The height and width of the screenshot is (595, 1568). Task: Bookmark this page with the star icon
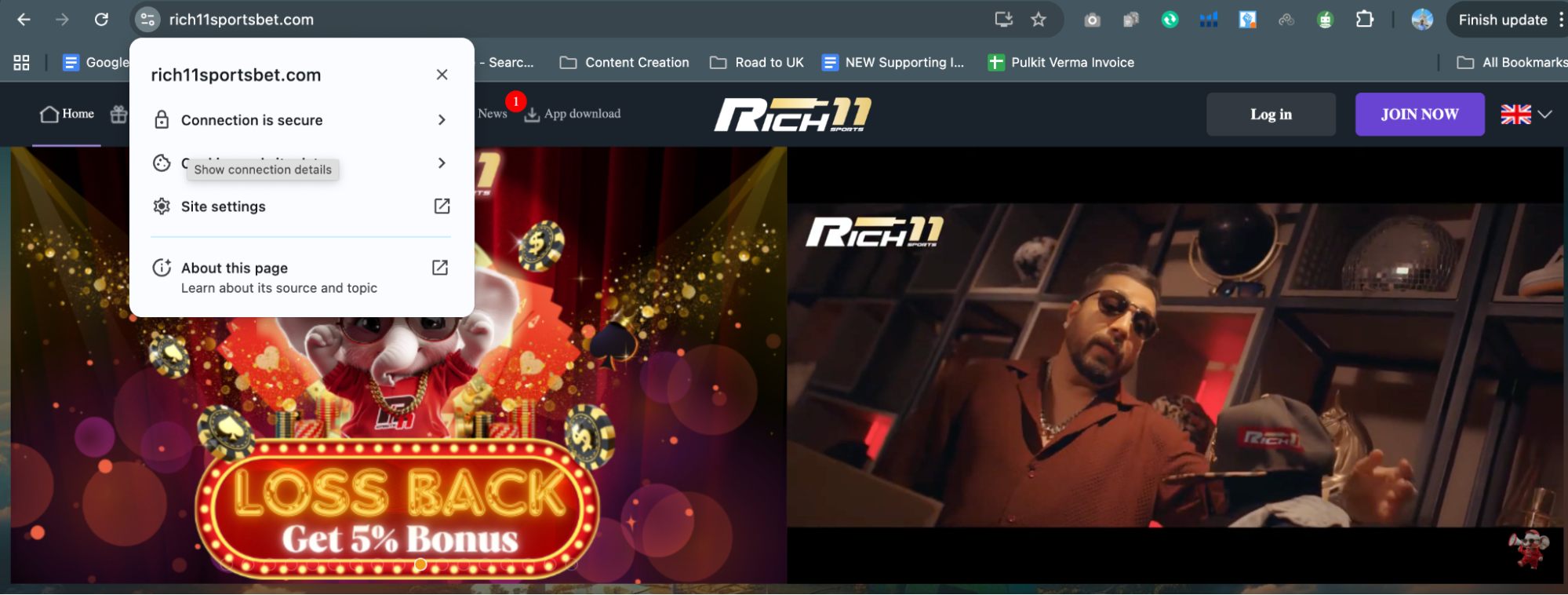tap(1039, 20)
